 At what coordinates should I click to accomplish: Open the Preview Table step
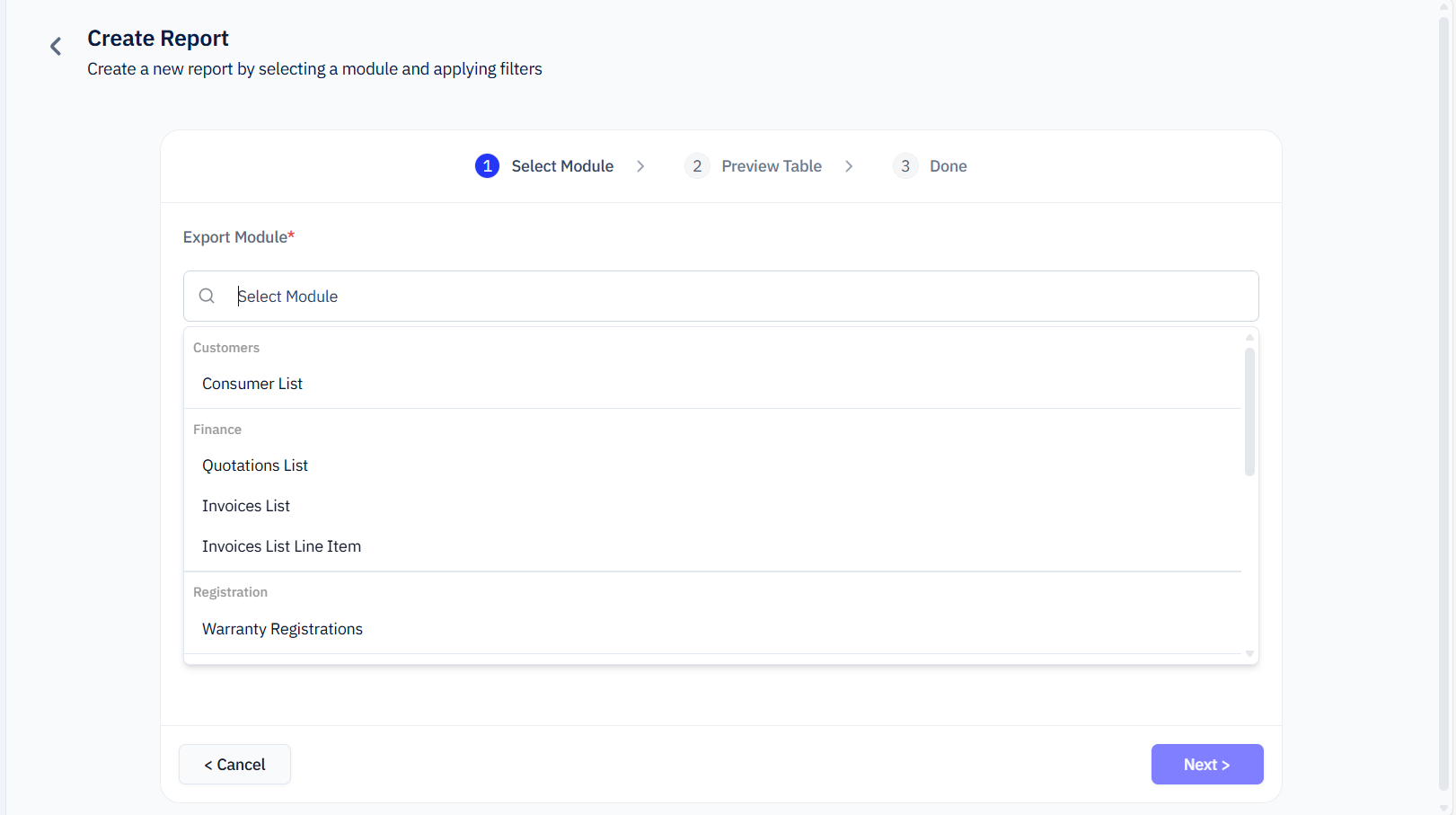point(772,166)
